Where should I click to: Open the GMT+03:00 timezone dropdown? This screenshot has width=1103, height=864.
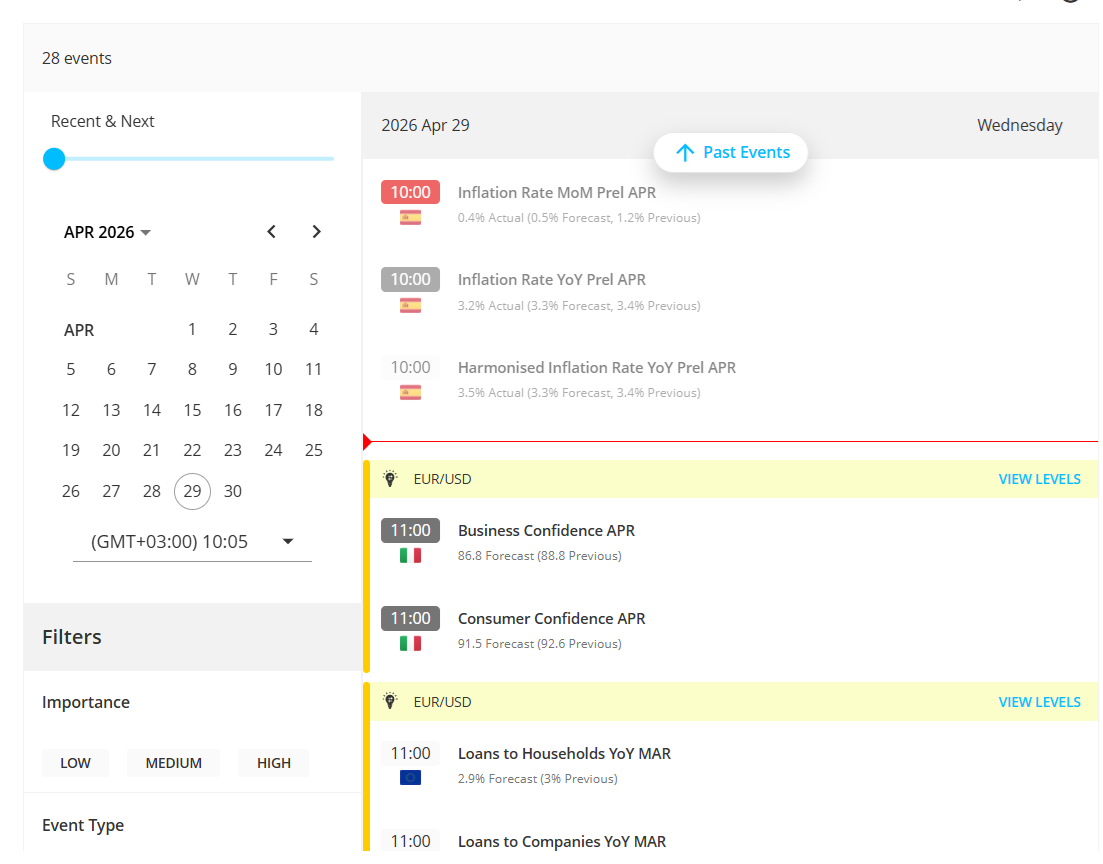tap(192, 542)
